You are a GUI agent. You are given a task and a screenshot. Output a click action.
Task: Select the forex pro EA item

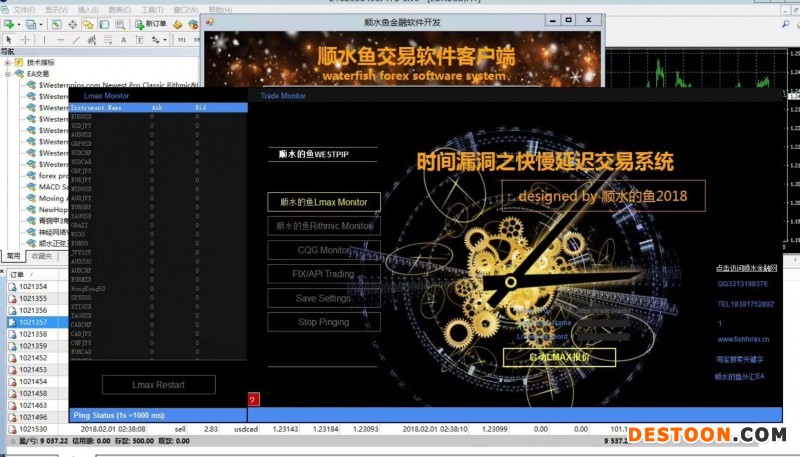[54, 175]
